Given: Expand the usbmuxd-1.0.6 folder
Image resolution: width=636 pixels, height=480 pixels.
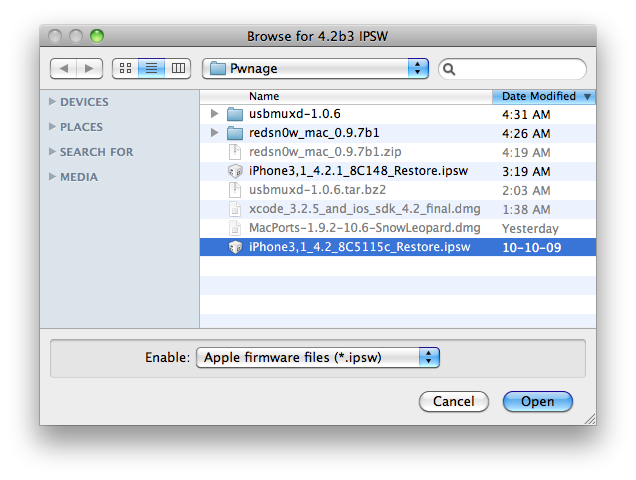Looking at the screenshot, I should tap(215, 114).
